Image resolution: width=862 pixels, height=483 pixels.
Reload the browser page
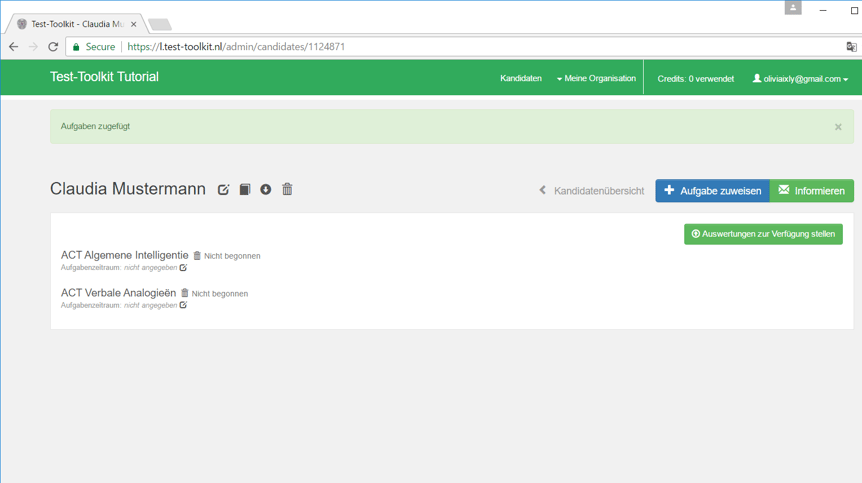tap(53, 47)
